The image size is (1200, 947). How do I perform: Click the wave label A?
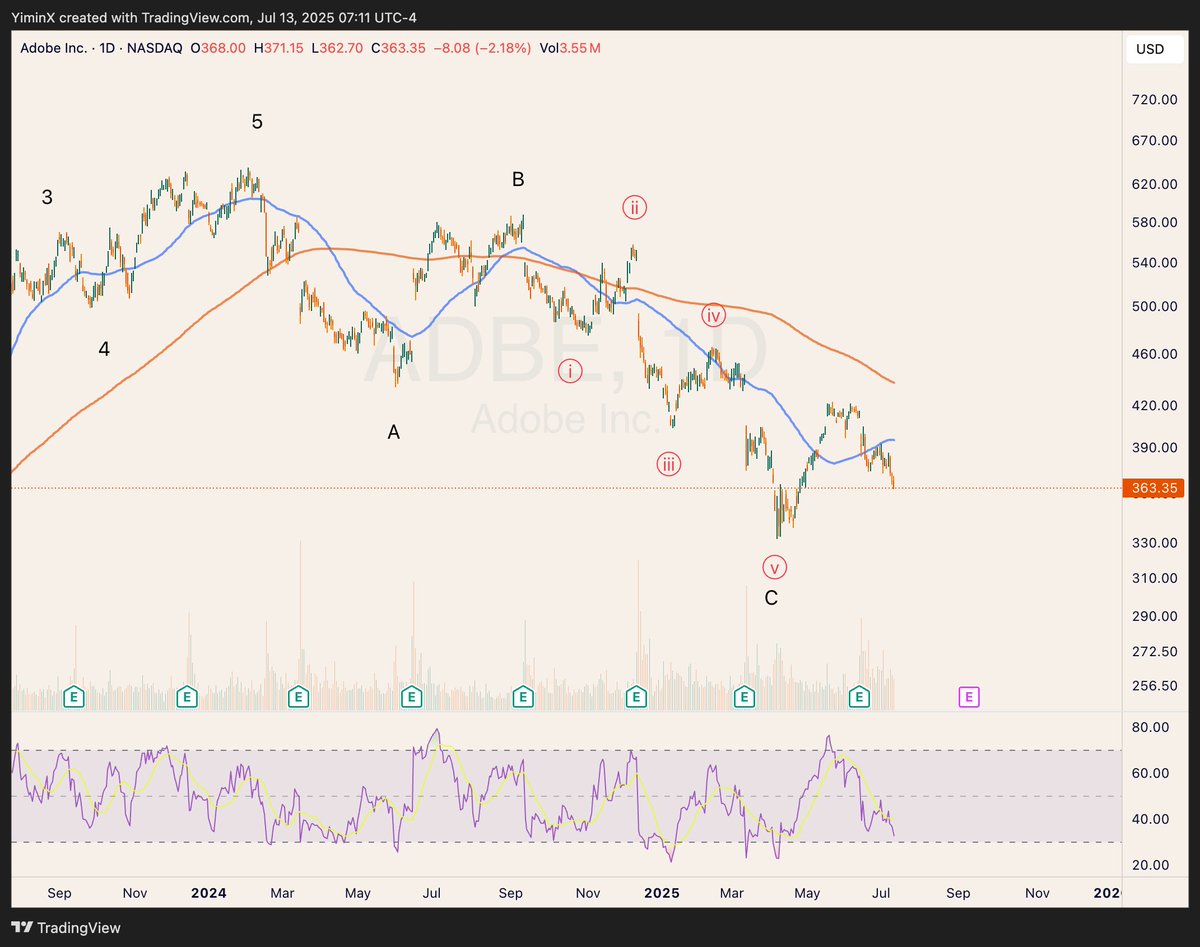click(x=394, y=433)
